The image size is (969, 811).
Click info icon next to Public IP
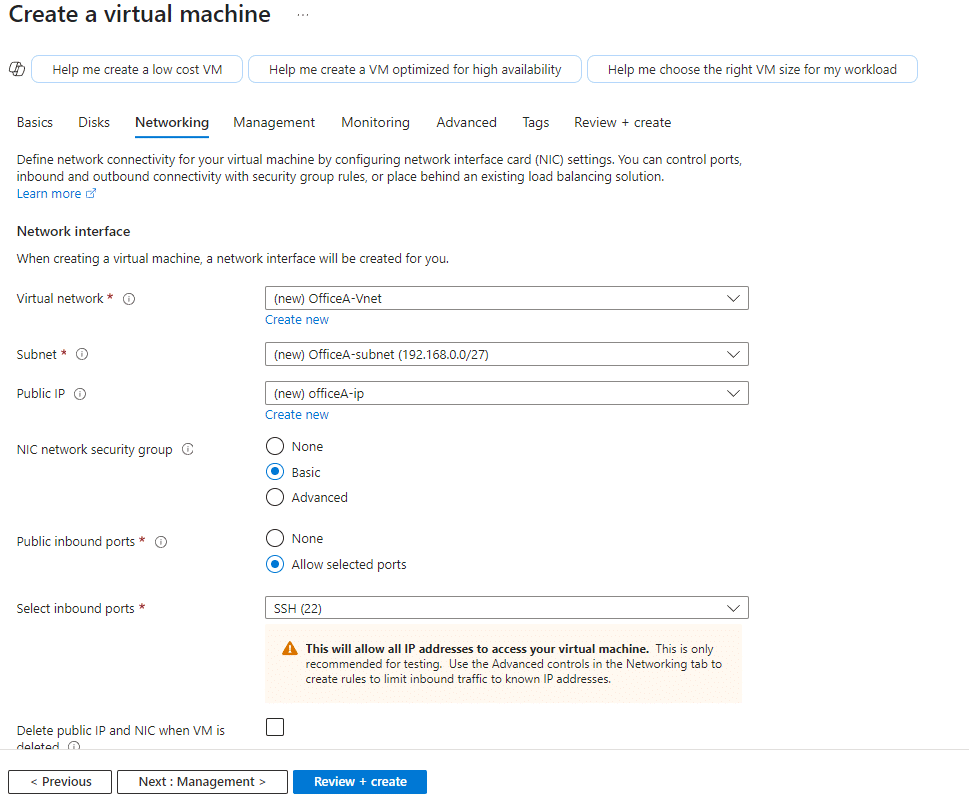click(x=80, y=394)
